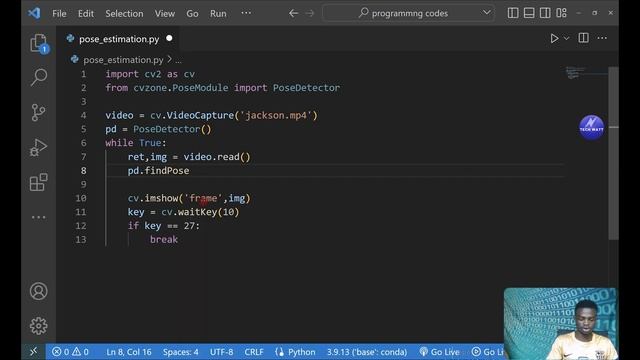This screenshot has height=360, width=640.
Task: Select interpreter 3.9.13 ('base': conda)
Action: 367,352
